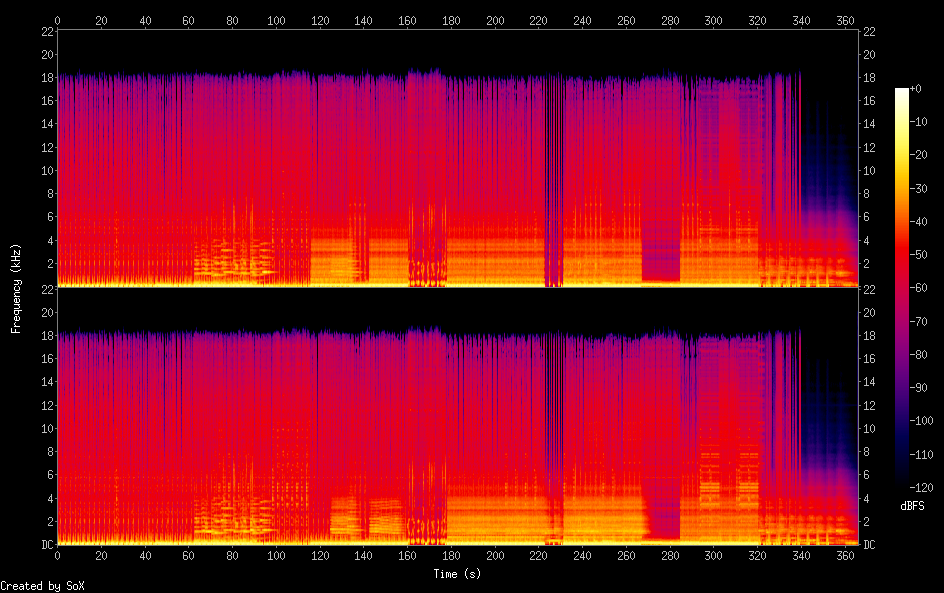
Task: Click the -90 label on the dBFS scale
Action: tap(925, 387)
